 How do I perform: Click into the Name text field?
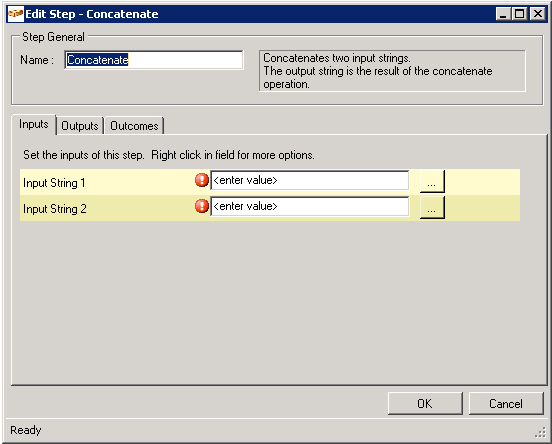pyautogui.click(x=154, y=60)
